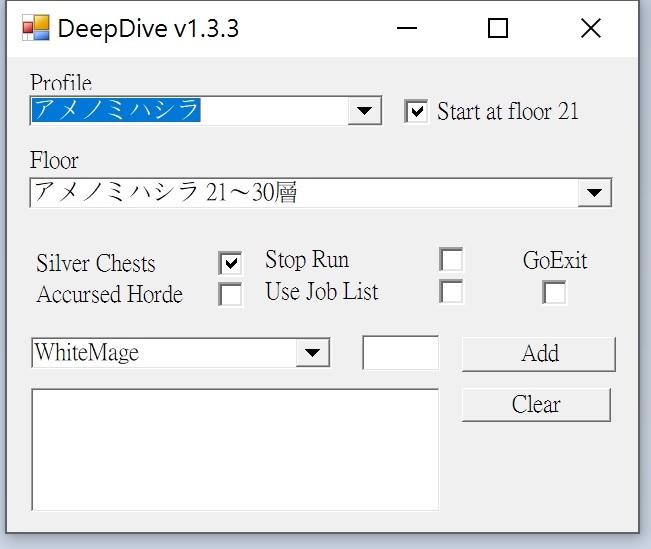Click the Clear button
The image size is (651, 549).
coord(536,404)
